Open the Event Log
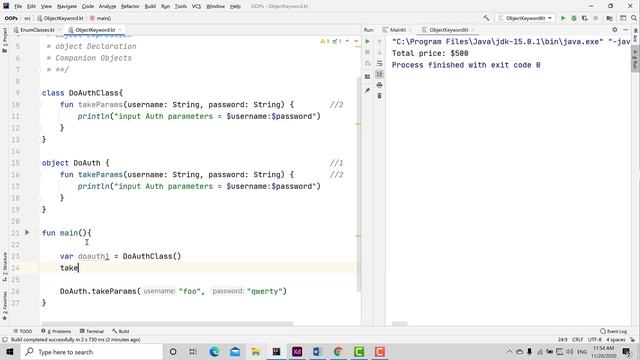Viewport: 640px width, 360px height. coord(613,331)
